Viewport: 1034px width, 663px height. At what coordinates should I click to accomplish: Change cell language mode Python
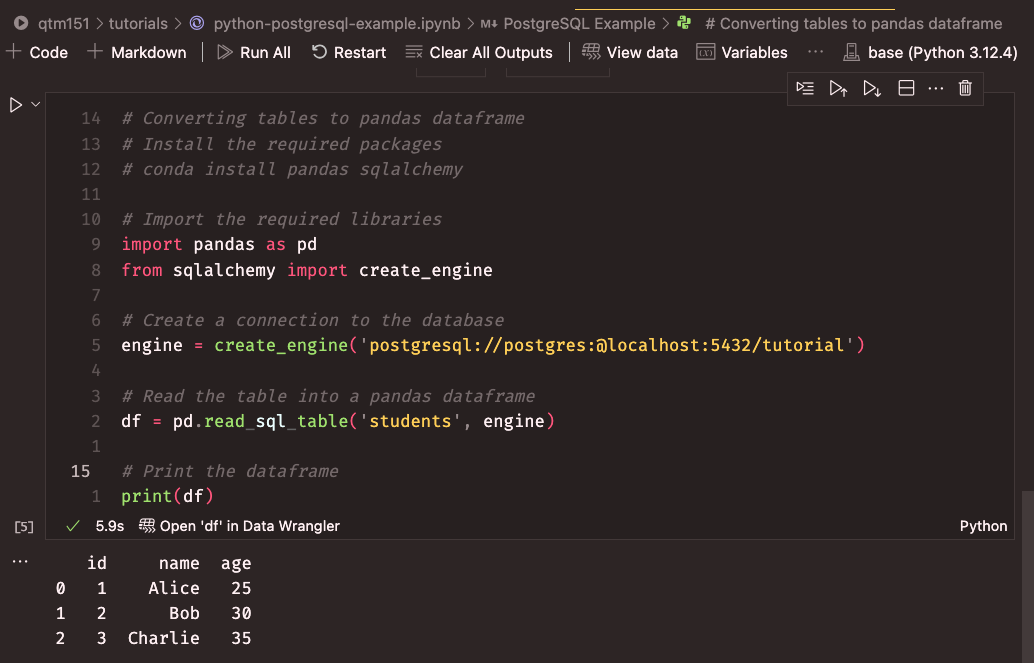click(x=983, y=526)
